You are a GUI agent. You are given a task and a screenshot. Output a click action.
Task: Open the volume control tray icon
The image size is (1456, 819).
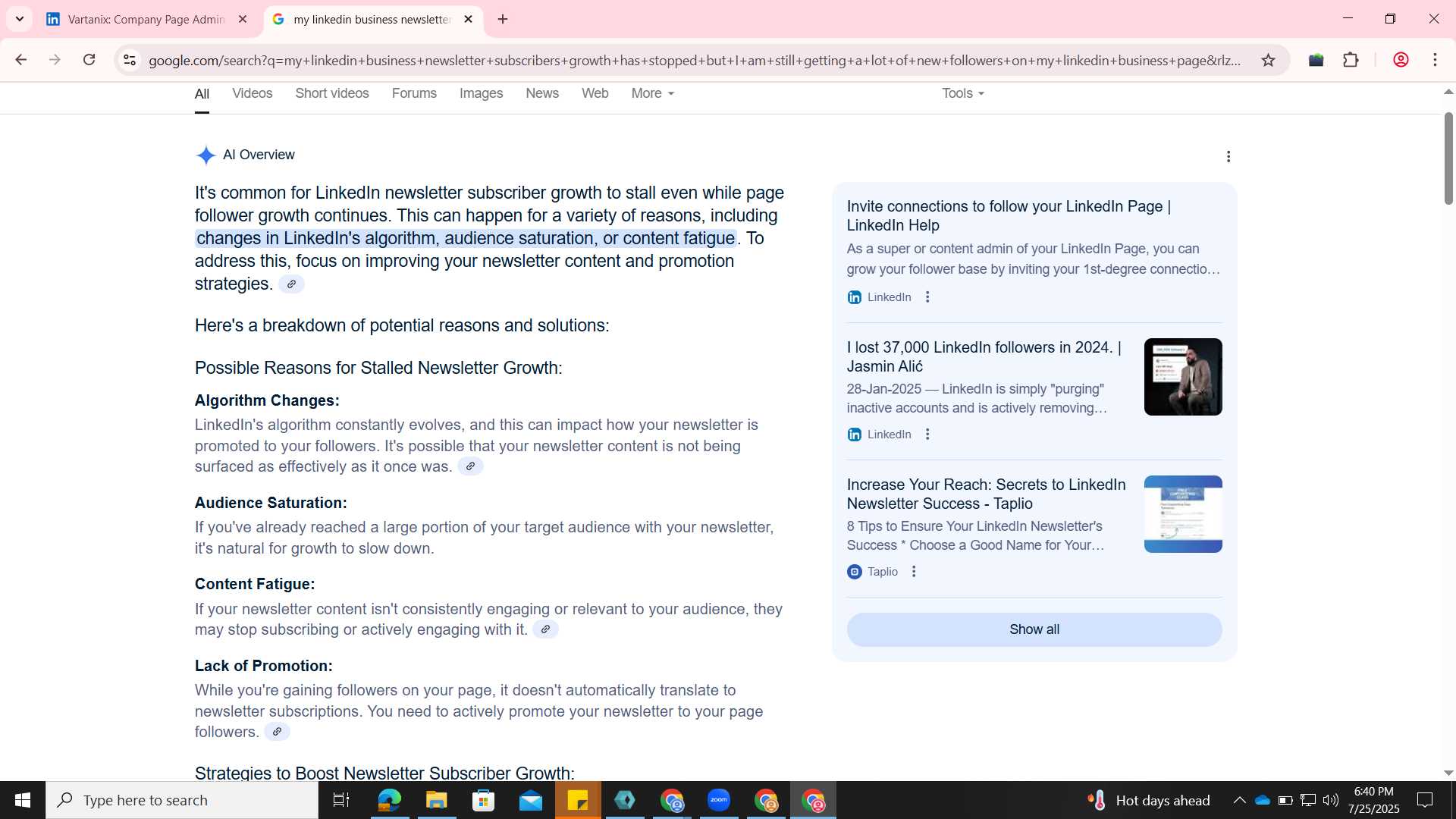pyautogui.click(x=1331, y=800)
